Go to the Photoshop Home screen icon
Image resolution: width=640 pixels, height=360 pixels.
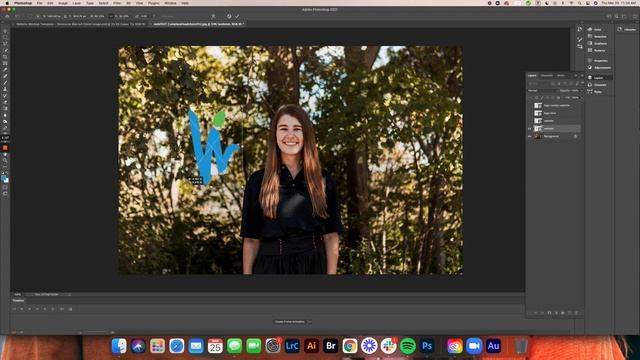tap(7, 16)
